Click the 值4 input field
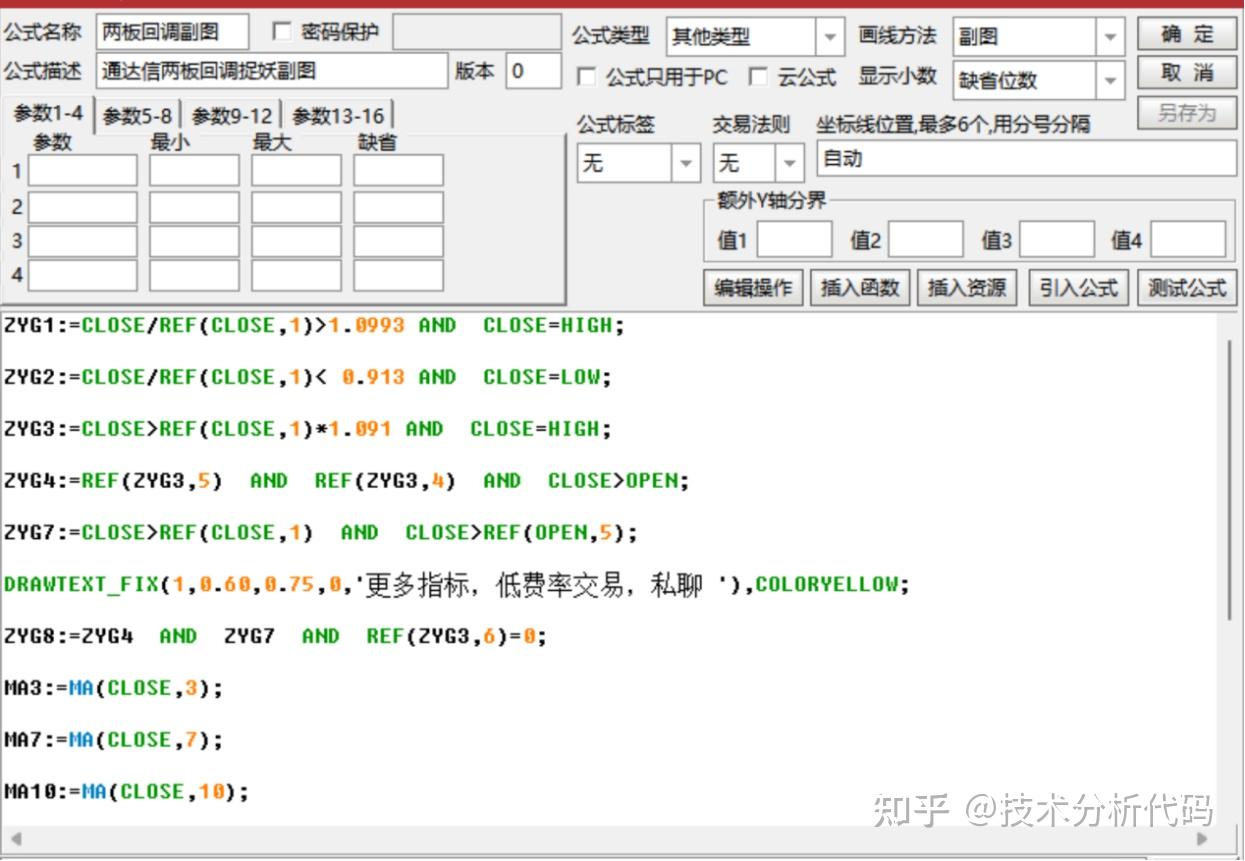The image size is (1245, 861). [x=1188, y=240]
